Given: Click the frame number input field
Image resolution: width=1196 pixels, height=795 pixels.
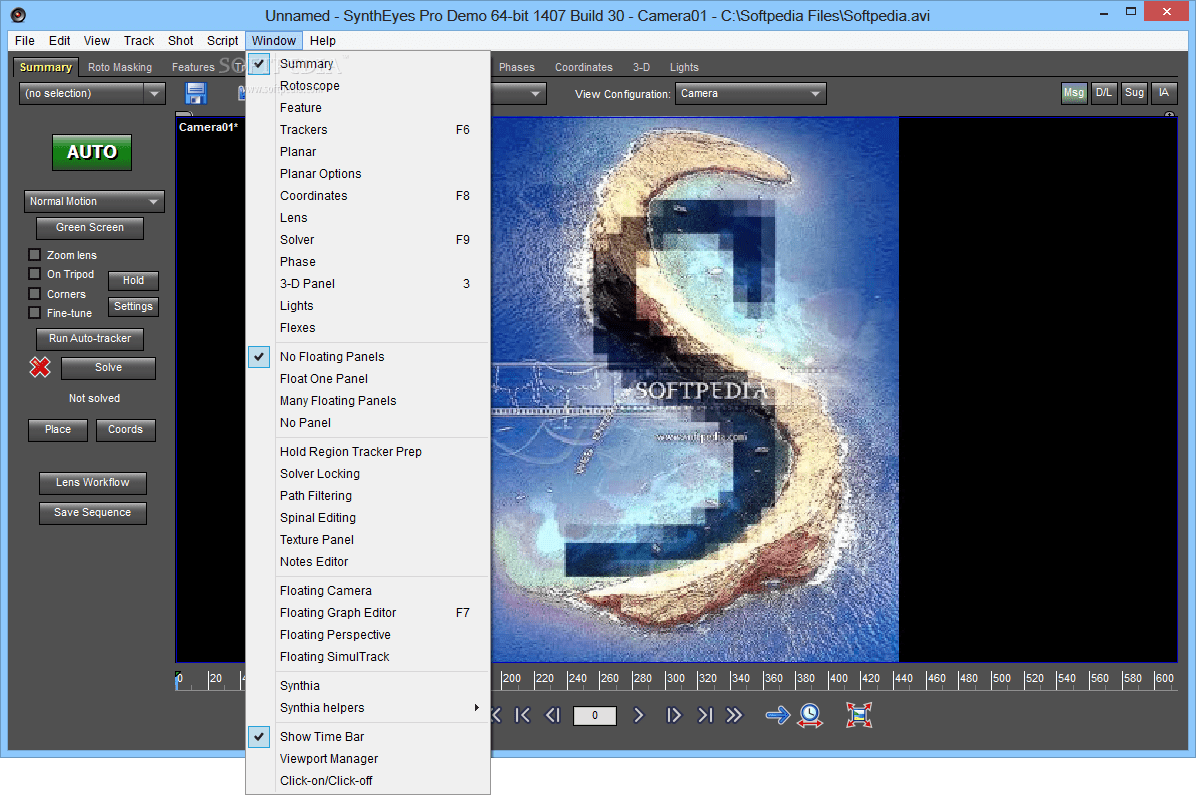Looking at the screenshot, I should 595,715.
